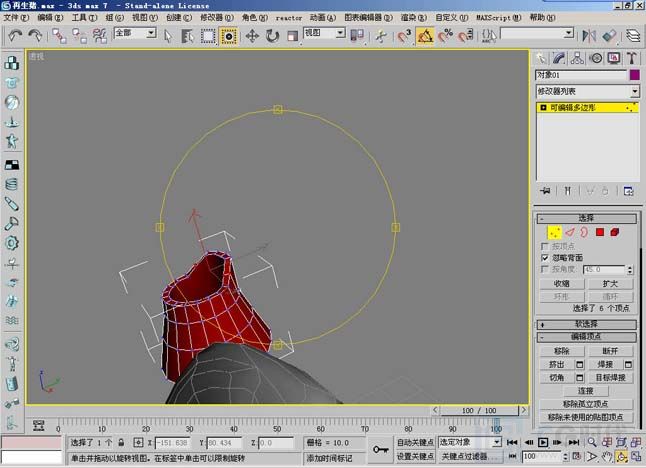
Task: Toggle 自动关键点 auto key button
Action: pos(415,442)
